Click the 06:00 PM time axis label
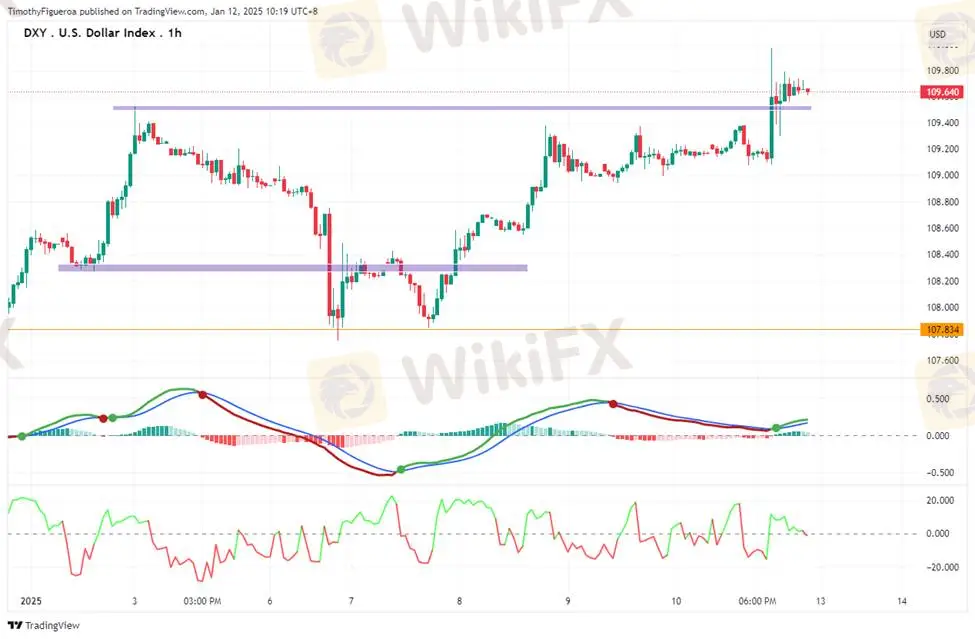The width and height of the screenshot is (975, 639). pyautogui.click(x=757, y=601)
